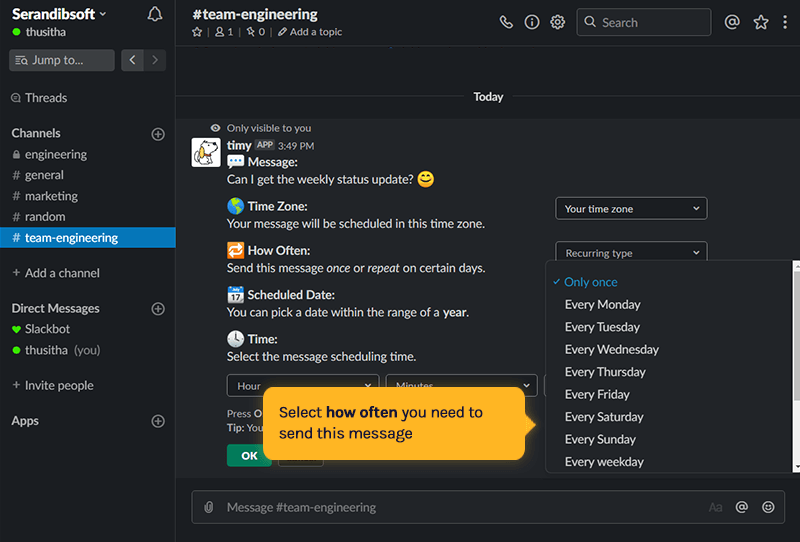Navigate back in history arrow
Screen dimensions: 800x542
pyautogui.click(x=132, y=60)
